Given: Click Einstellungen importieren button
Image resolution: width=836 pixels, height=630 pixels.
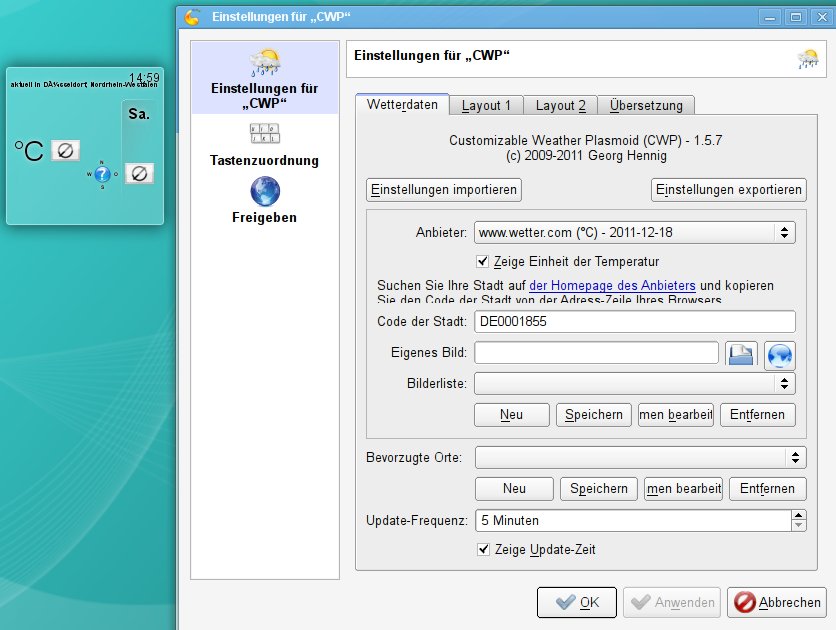Looking at the screenshot, I should click(x=444, y=190).
